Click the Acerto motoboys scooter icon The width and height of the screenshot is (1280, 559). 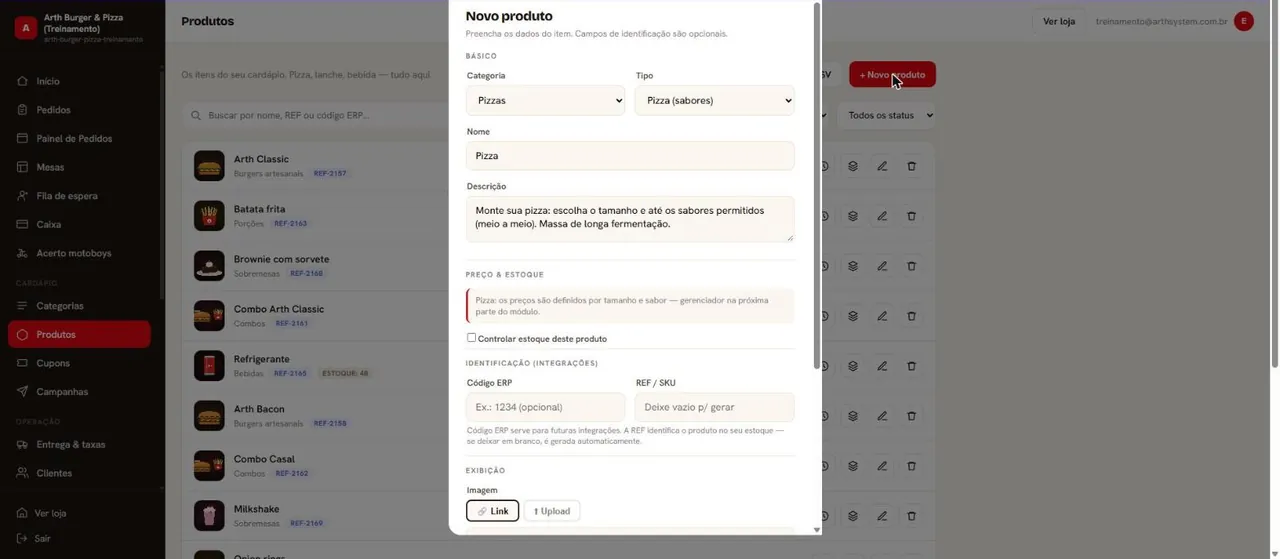(x=22, y=253)
